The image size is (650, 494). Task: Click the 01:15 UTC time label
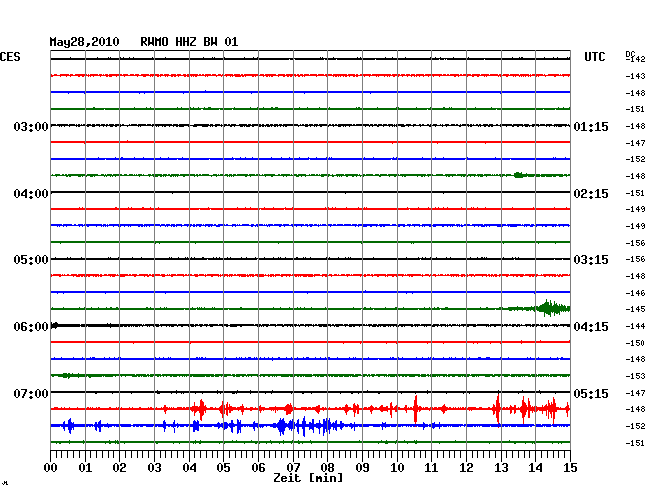click(591, 126)
